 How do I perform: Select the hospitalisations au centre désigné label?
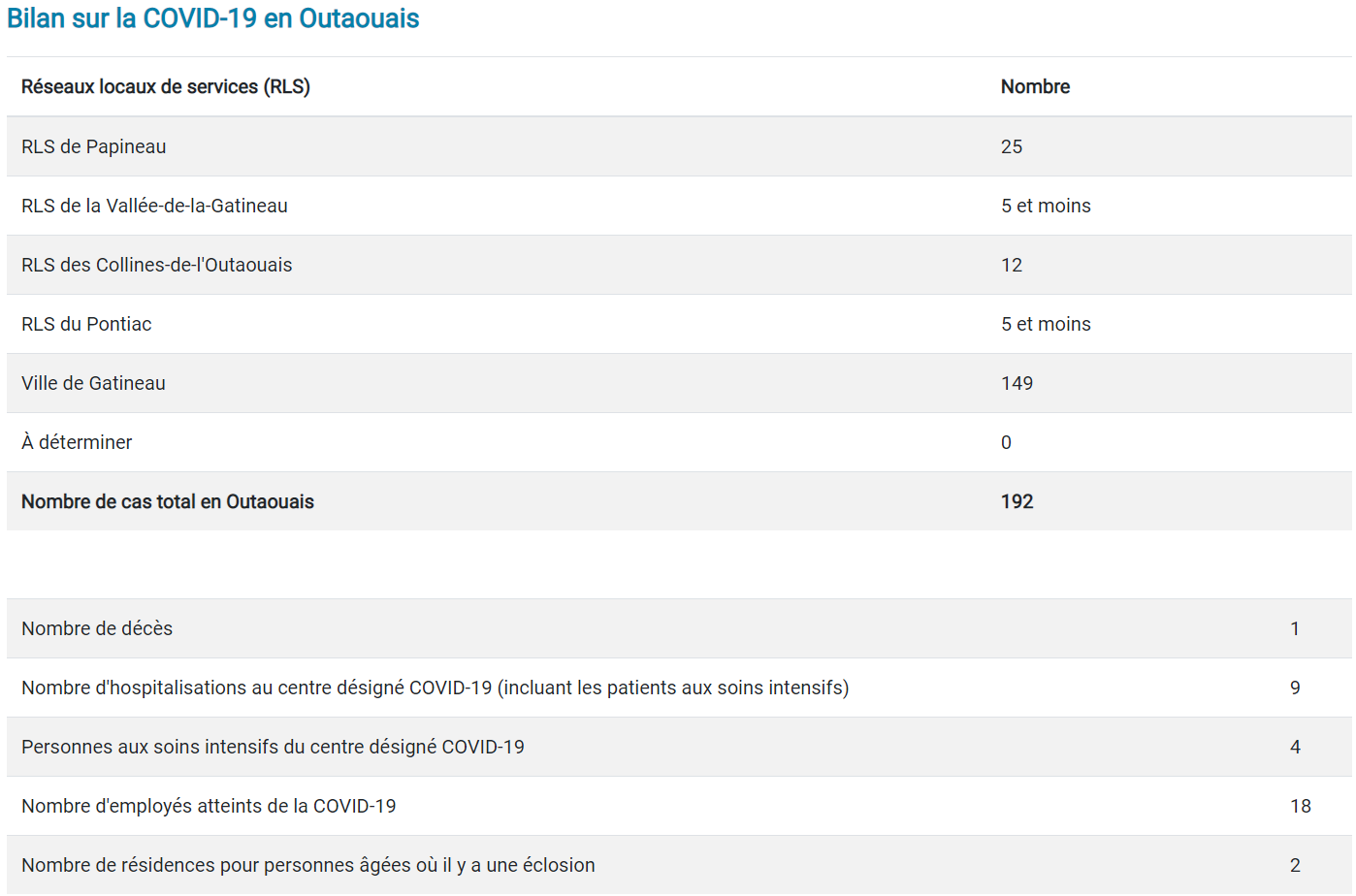click(x=436, y=688)
